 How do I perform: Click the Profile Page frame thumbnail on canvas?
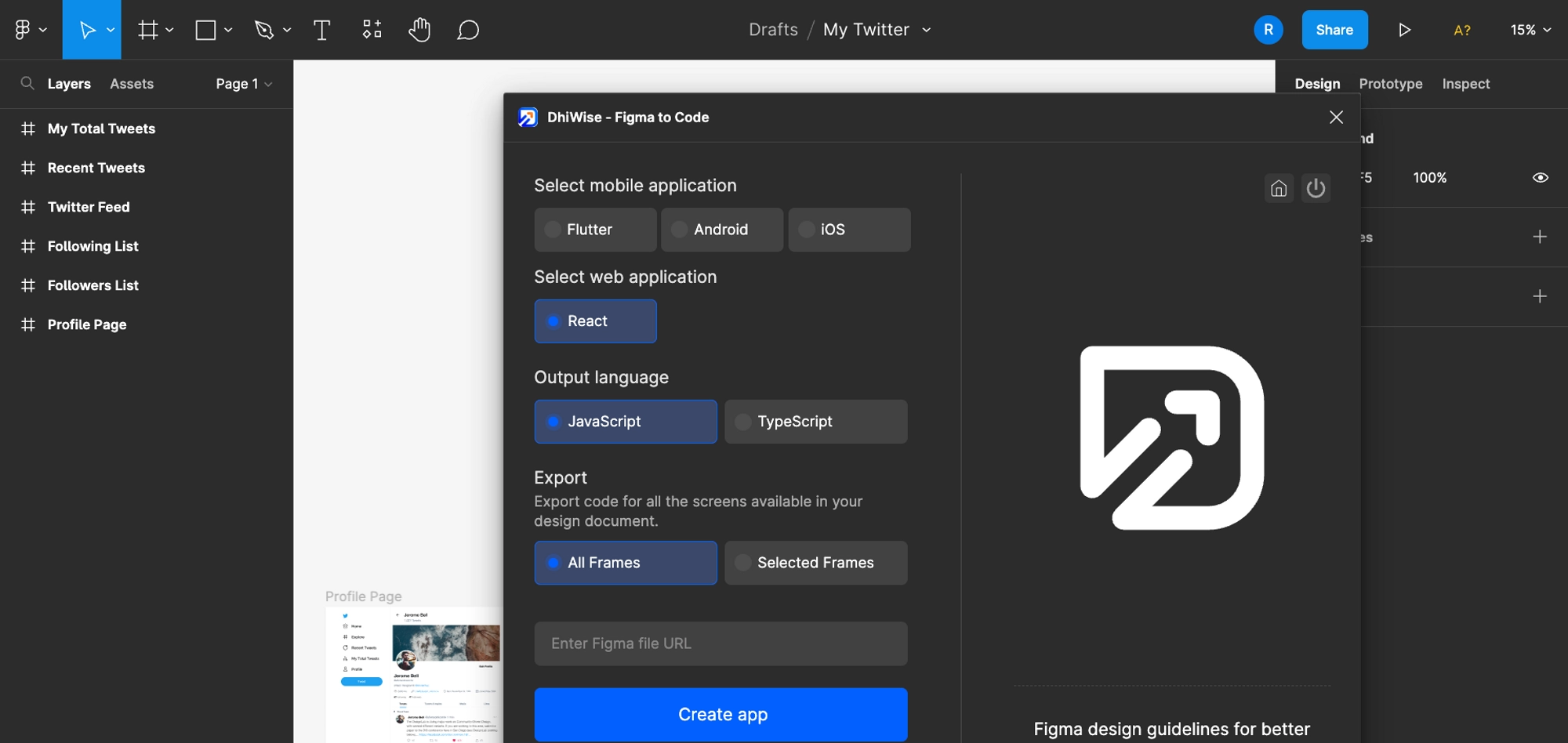tap(414, 675)
